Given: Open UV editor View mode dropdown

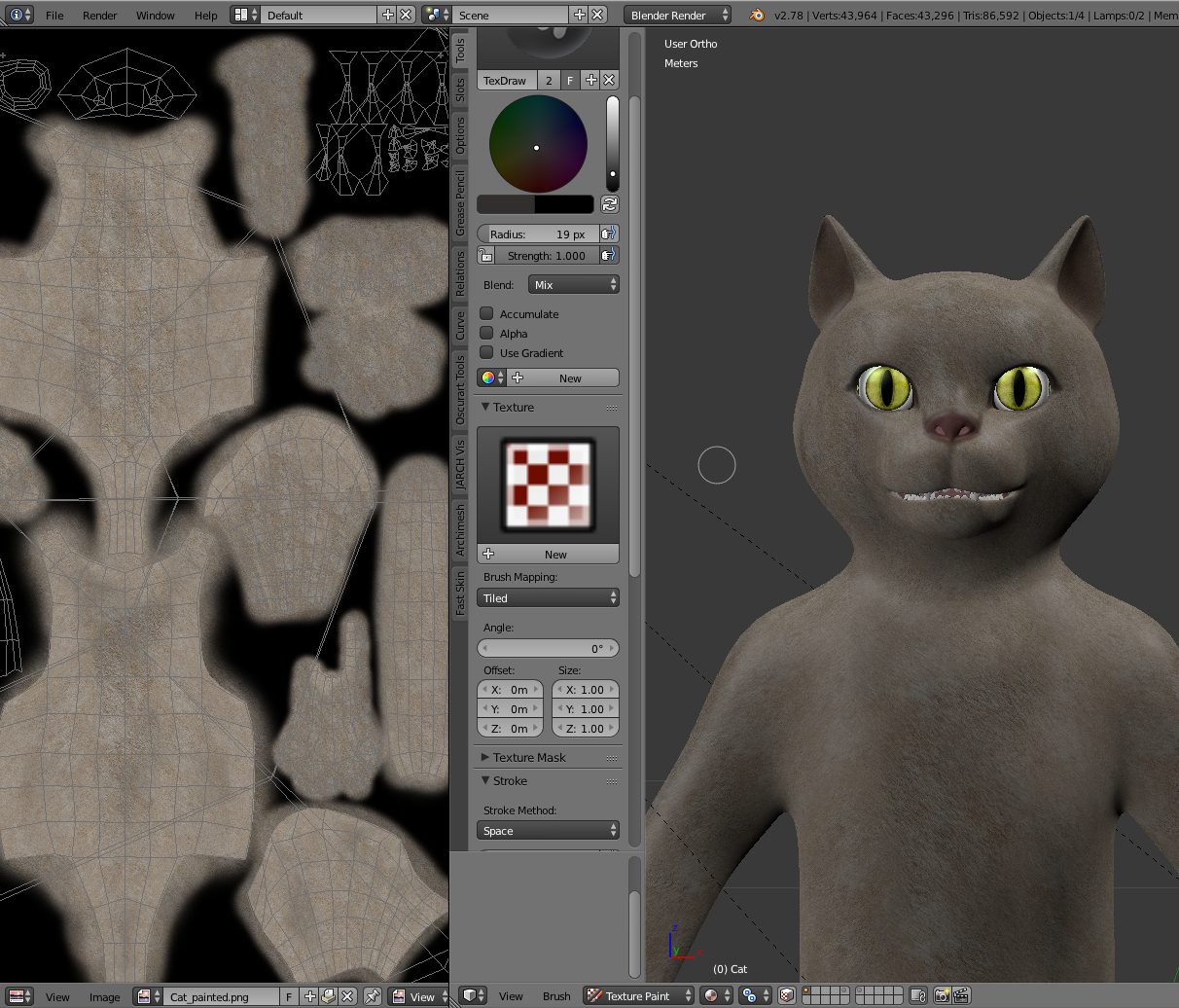Looking at the screenshot, I should click(417, 996).
